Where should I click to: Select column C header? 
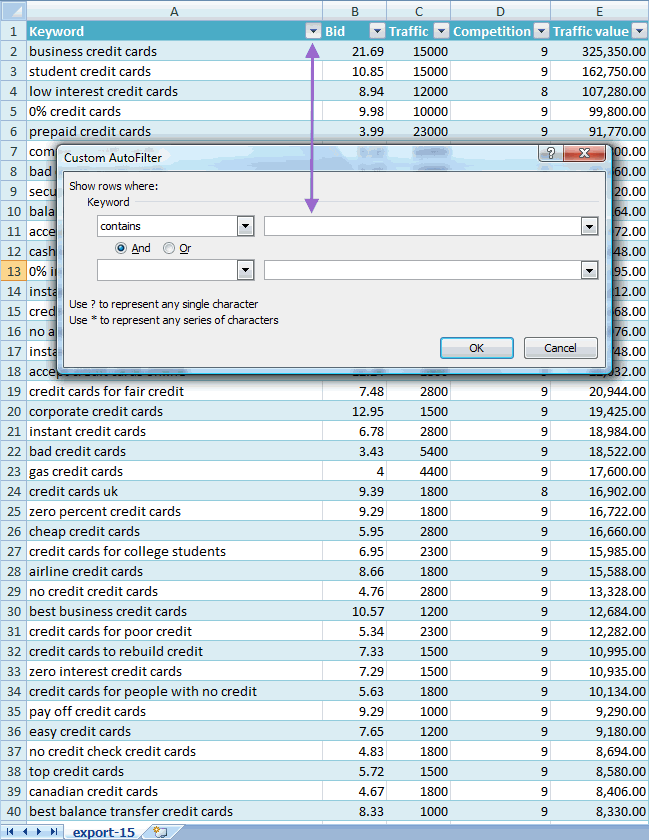(x=419, y=11)
